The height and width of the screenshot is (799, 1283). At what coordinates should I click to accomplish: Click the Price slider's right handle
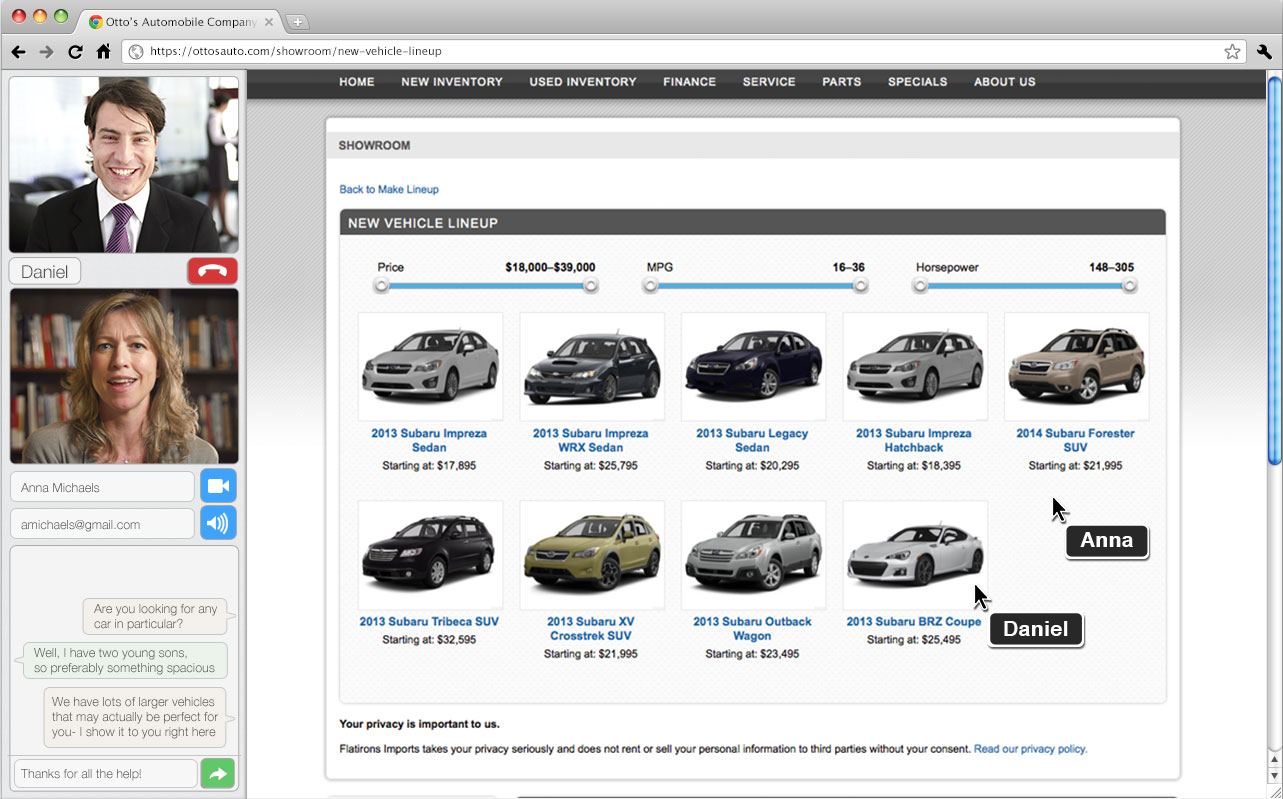(x=591, y=286)
